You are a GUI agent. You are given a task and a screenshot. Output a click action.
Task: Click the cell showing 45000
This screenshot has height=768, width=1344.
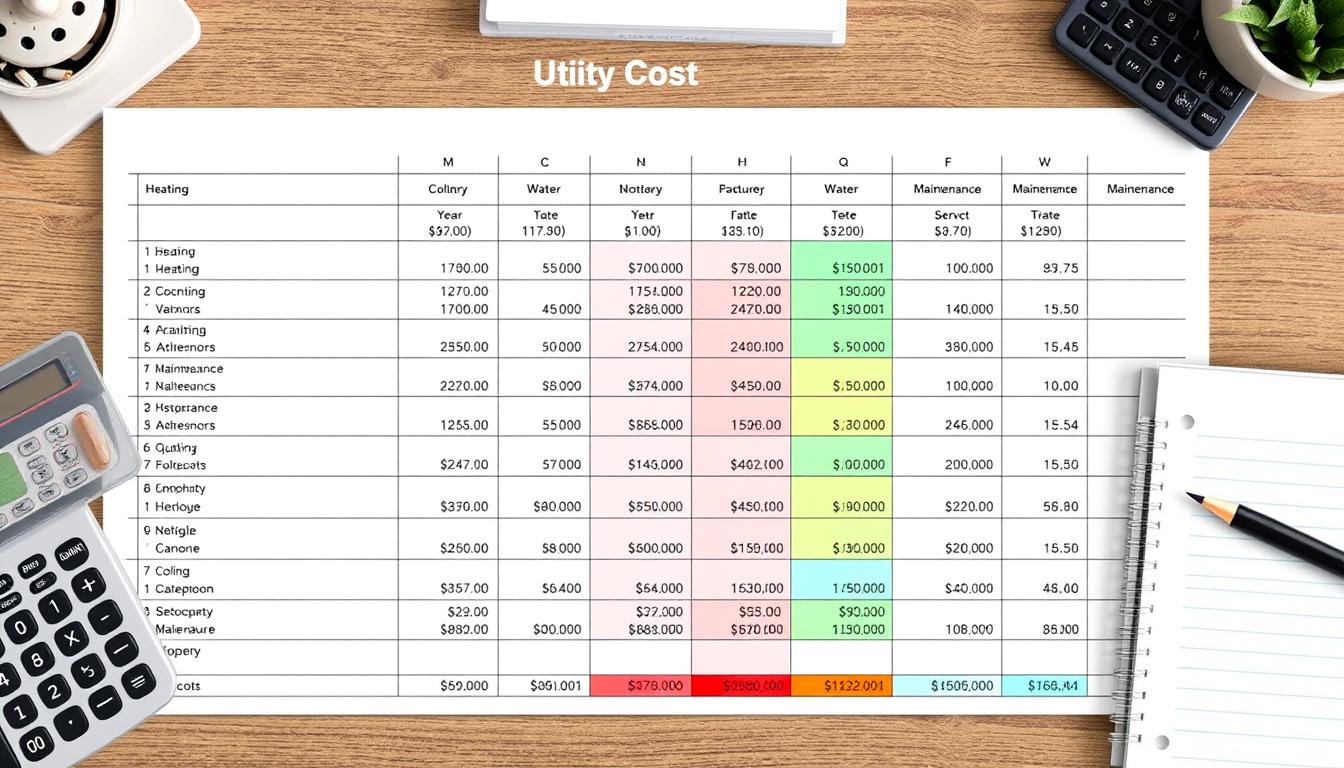click(x=561, y=309)
